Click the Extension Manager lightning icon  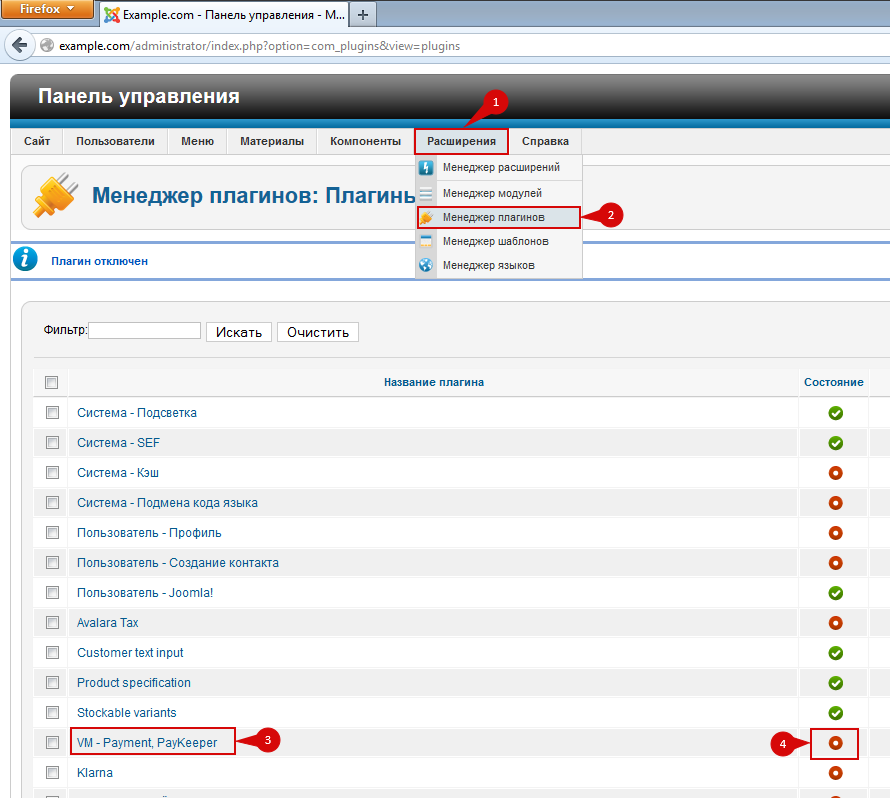[x=426, y=168]
